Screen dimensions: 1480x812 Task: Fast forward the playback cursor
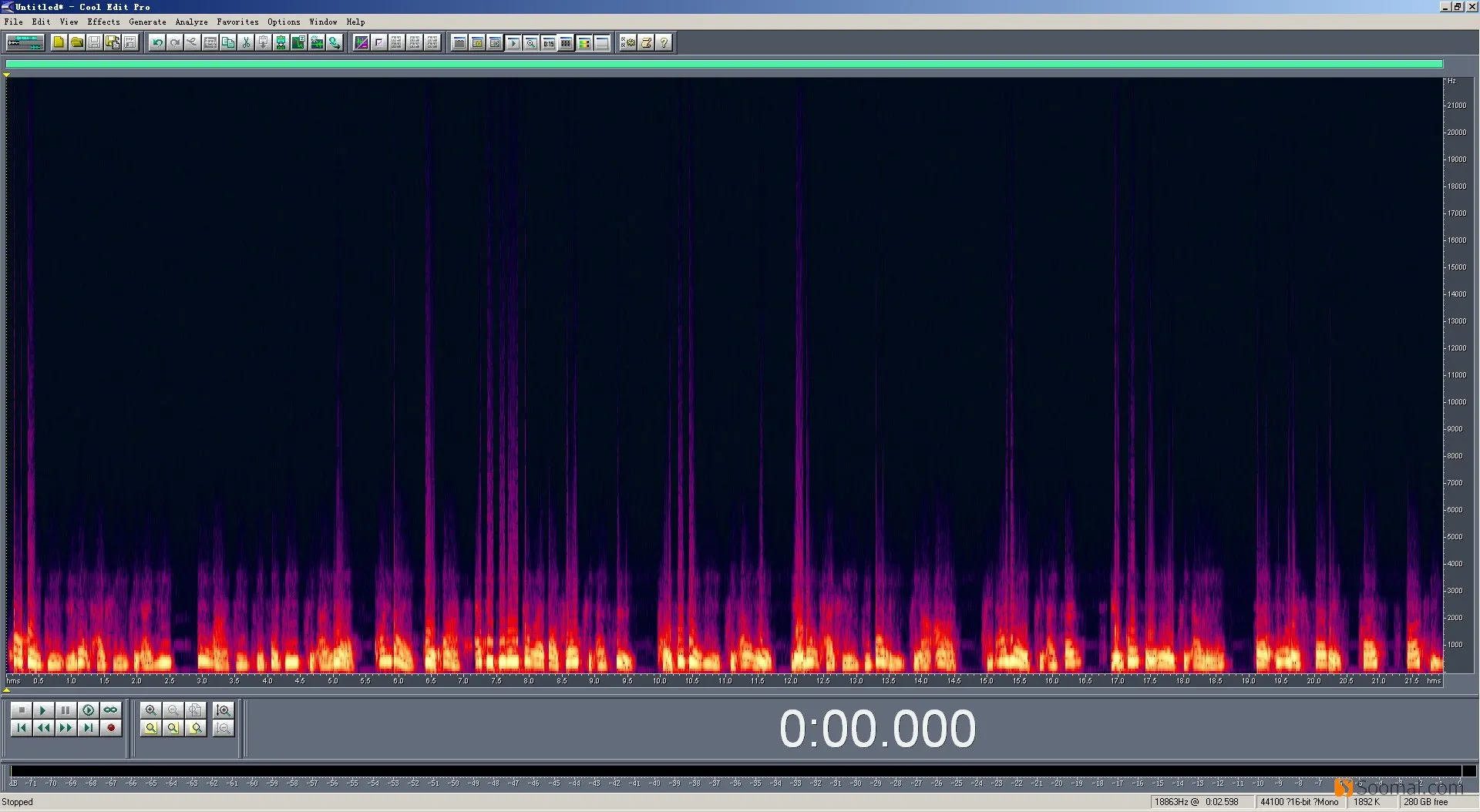(66, 727)
